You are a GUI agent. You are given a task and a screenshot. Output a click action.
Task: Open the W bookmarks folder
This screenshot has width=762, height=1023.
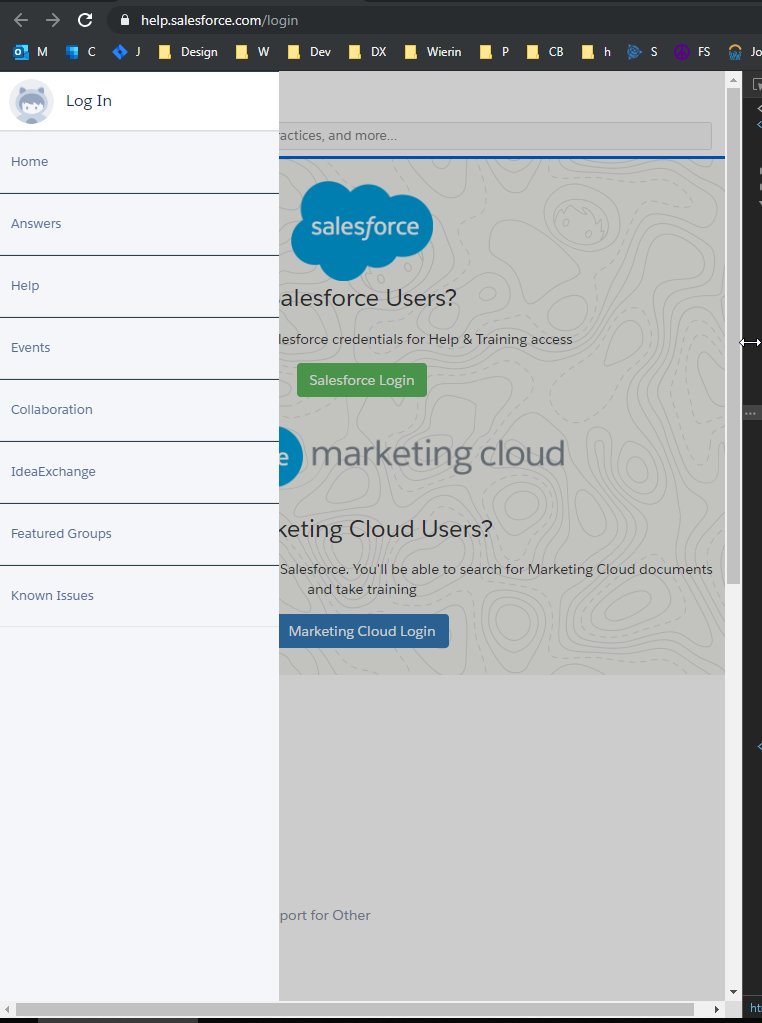click(x=252, y=52)
